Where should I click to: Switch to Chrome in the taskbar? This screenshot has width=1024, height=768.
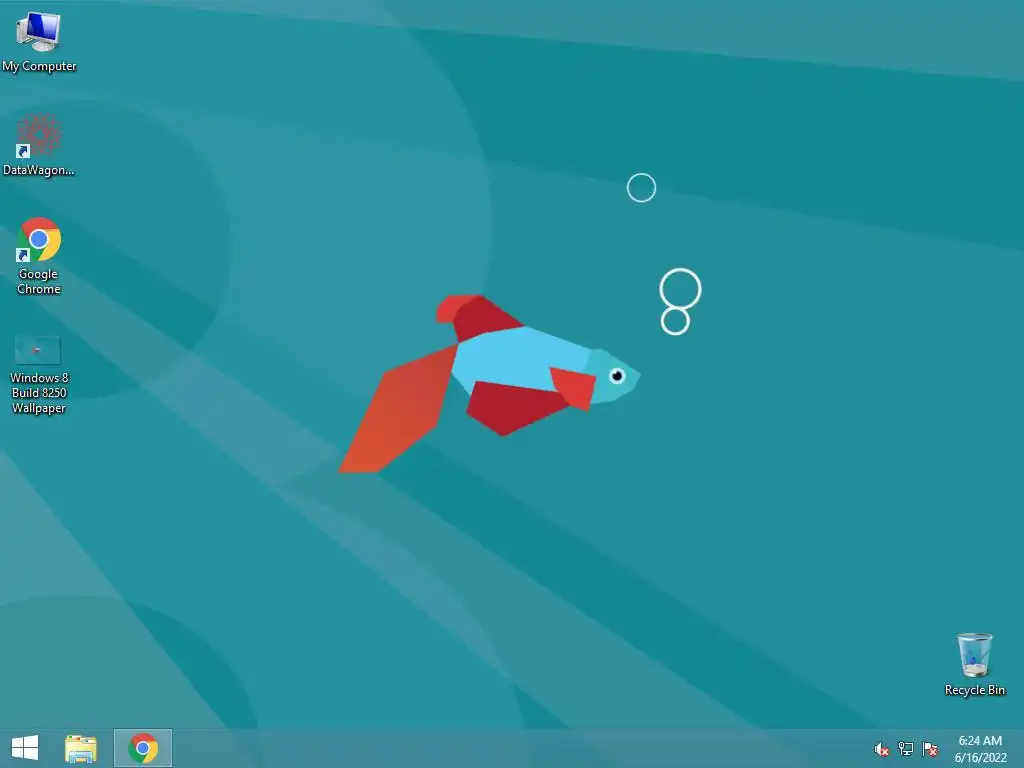point(143,748)
